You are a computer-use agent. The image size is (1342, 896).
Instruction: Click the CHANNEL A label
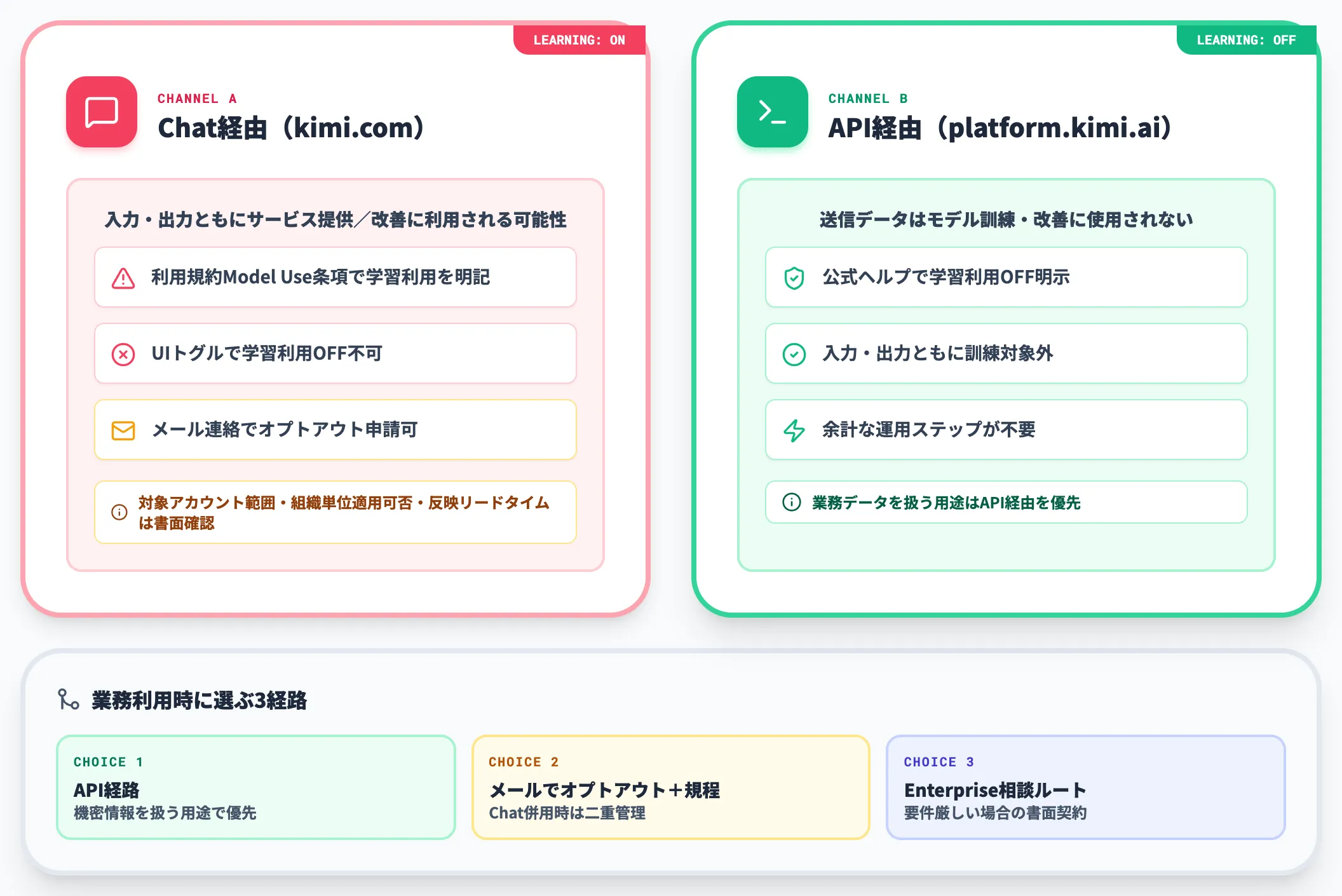[x=197, y=98]
